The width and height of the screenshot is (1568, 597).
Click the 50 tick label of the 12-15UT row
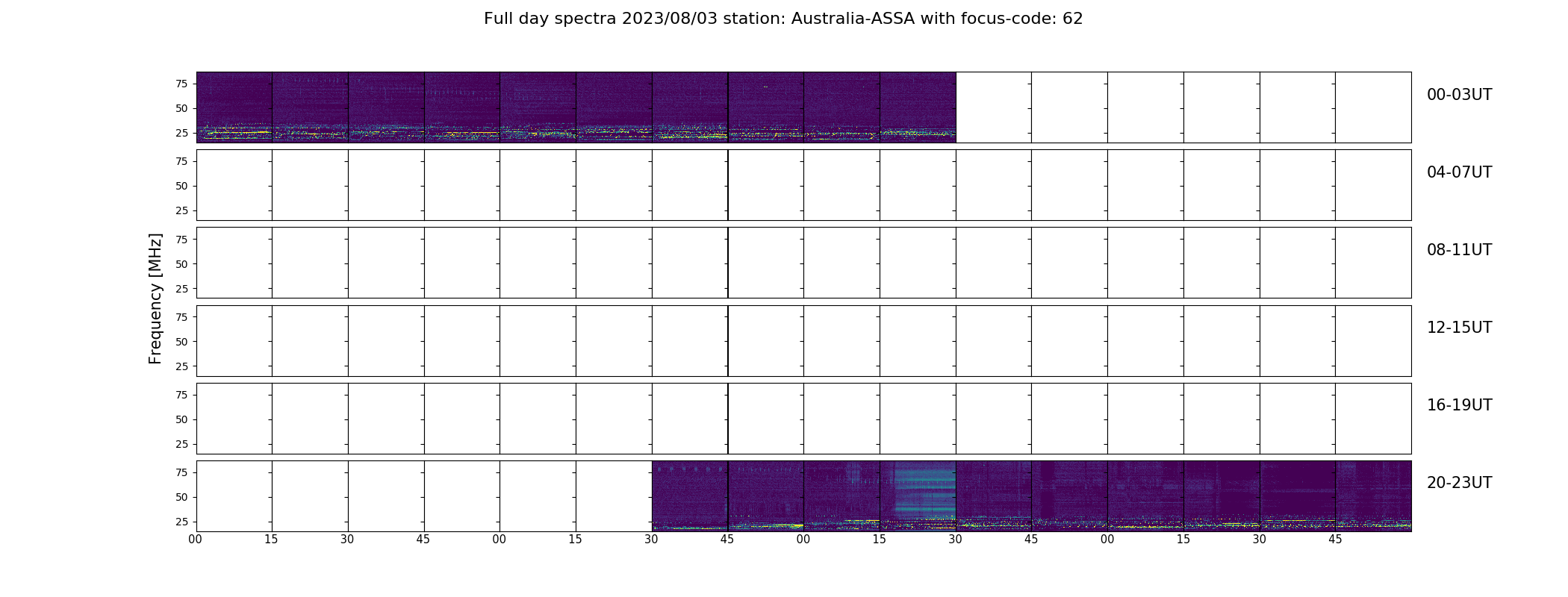click(x=181, y=342)
